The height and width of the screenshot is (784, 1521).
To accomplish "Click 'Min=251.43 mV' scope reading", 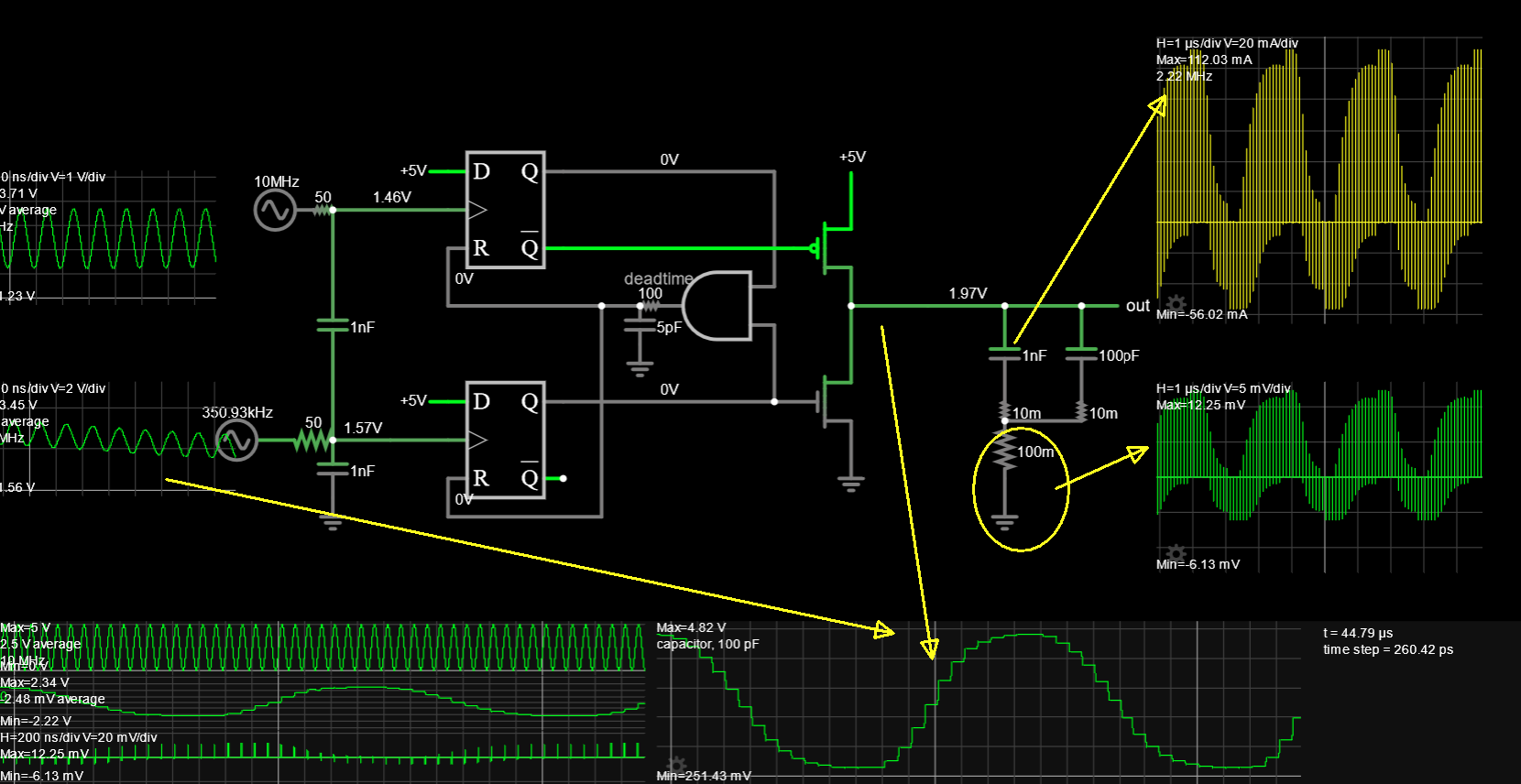I will [704, 776].
